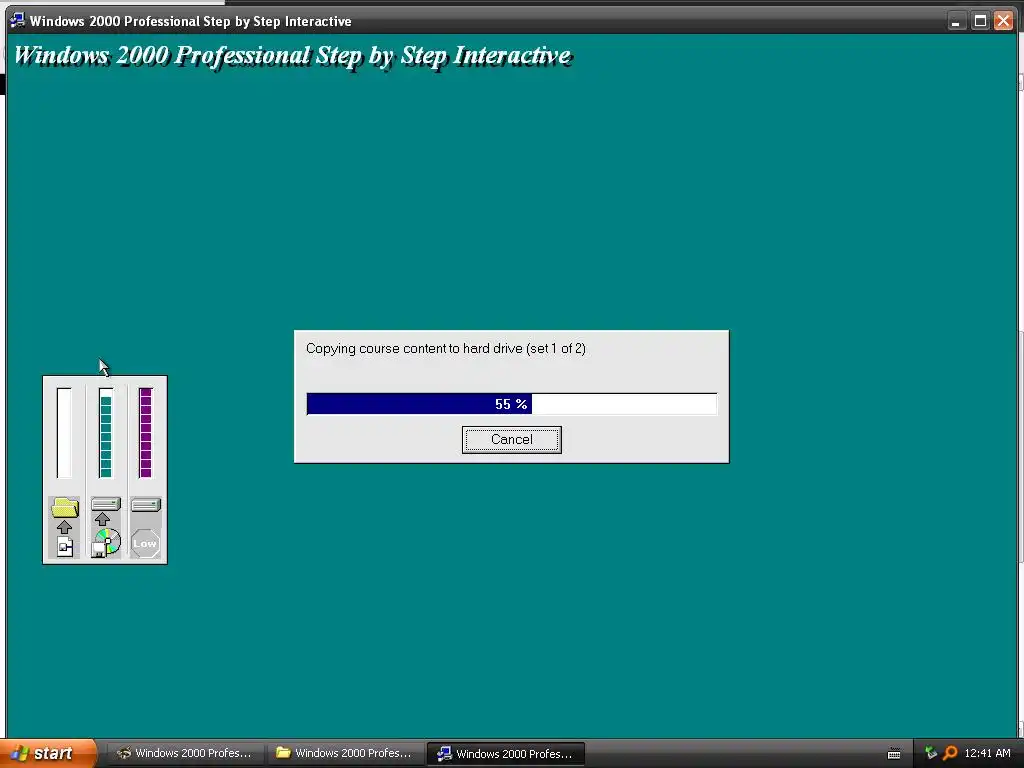
Task: Maximize the Step by Step Interactive window
Action: (x=980, y=21)
